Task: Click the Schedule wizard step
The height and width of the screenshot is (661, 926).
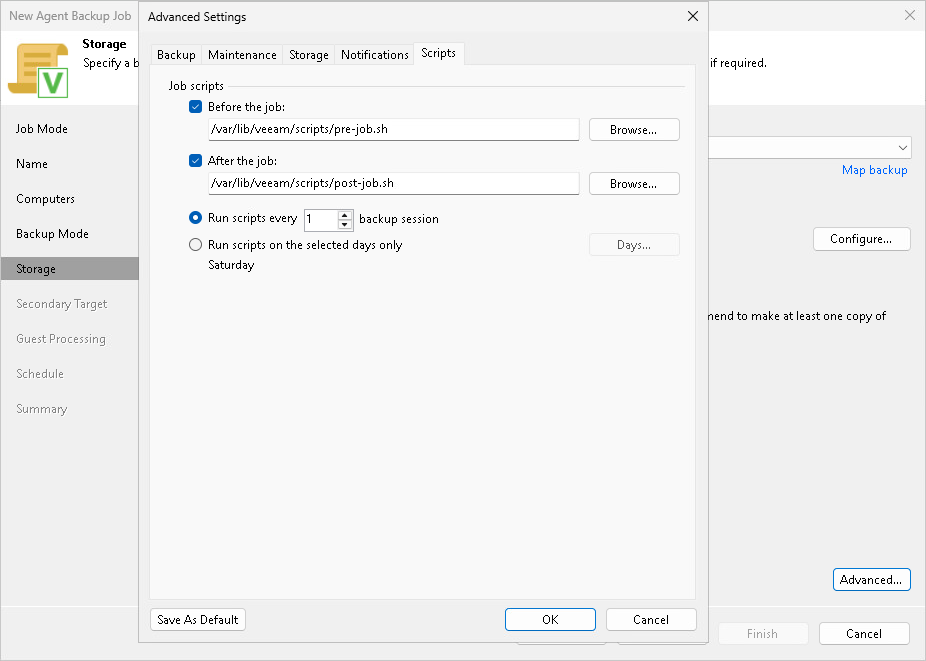Action: pyautogui.click(x=40, y=373)
